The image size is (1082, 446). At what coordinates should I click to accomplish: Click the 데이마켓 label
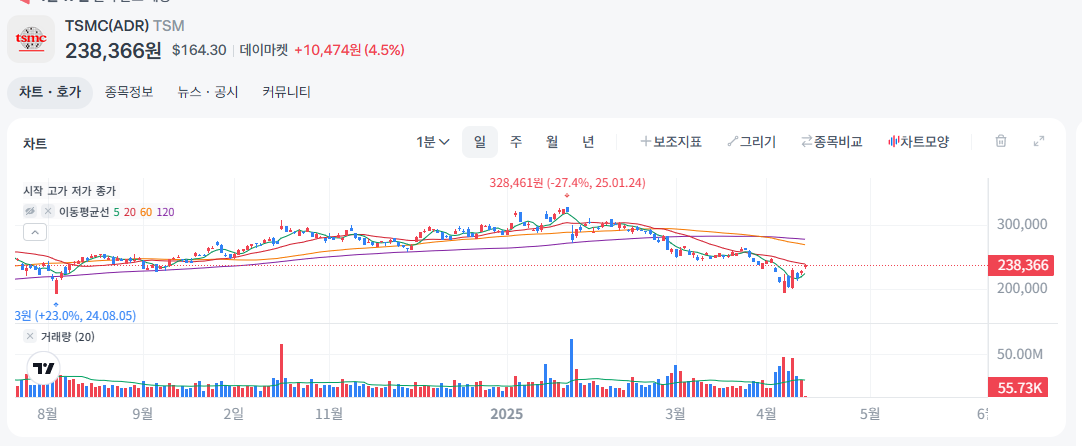pos(264,50)
